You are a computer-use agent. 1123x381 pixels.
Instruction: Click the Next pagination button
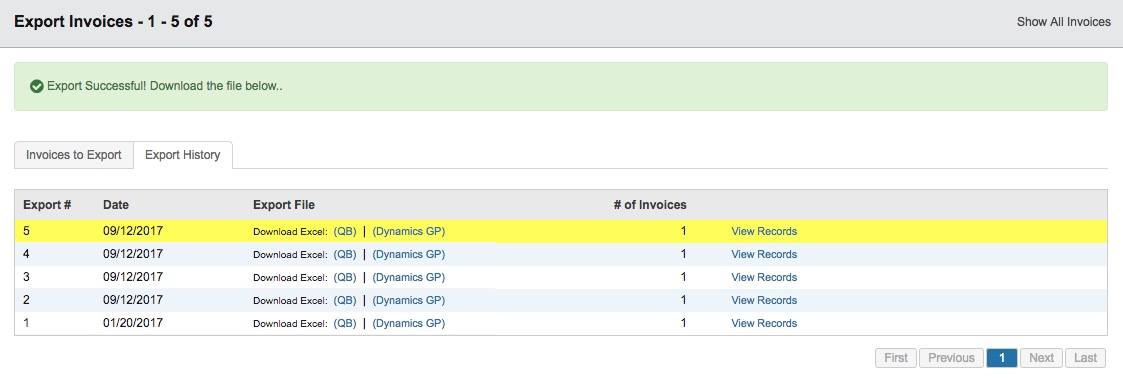pos(1041,357)
